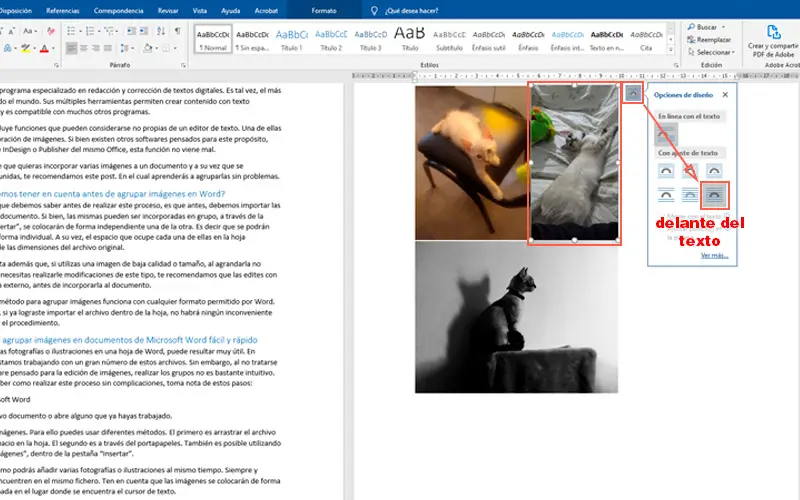Toggle left text alignment

[x=72, y=48]
